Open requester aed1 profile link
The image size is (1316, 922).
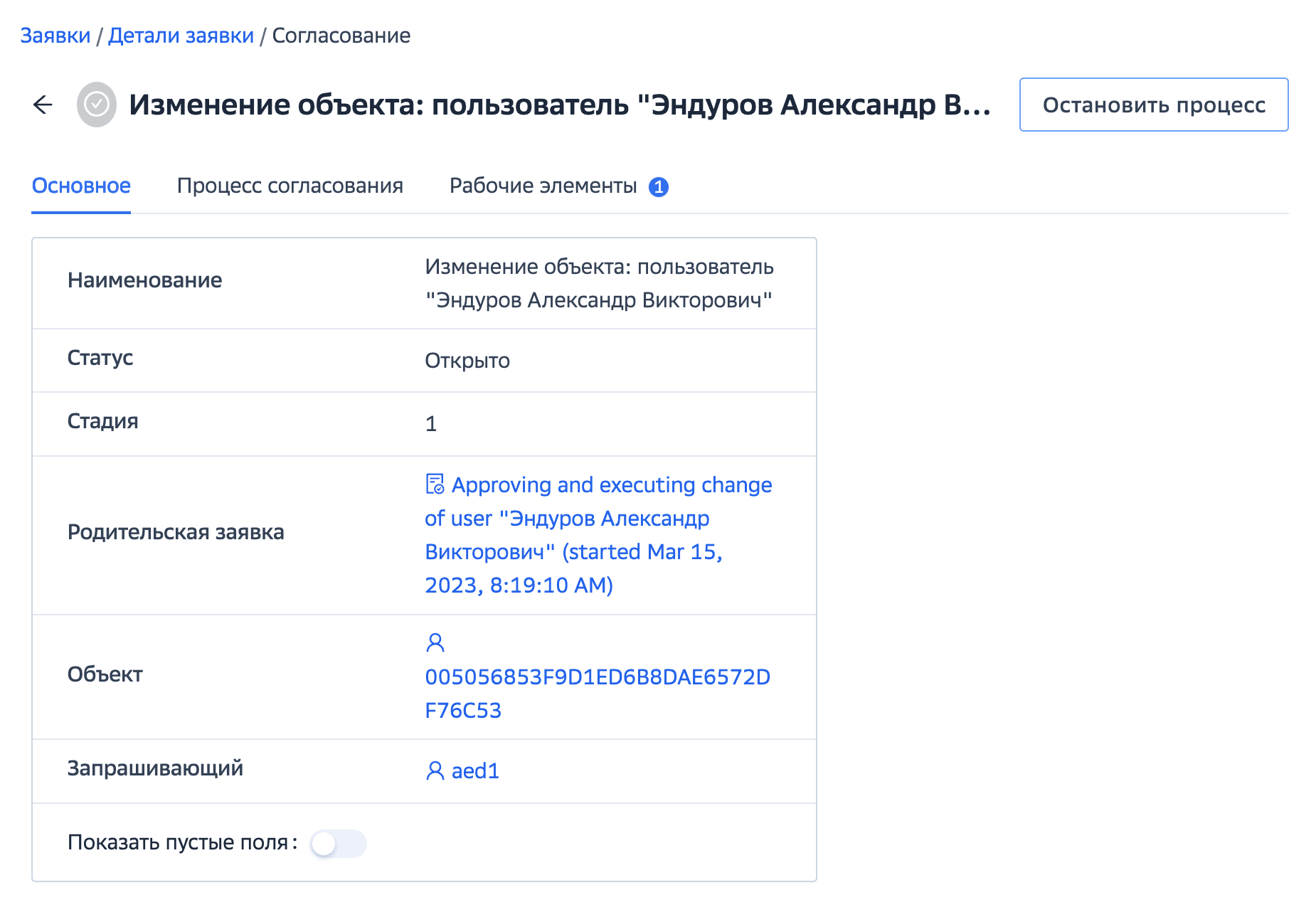[475, 771]
